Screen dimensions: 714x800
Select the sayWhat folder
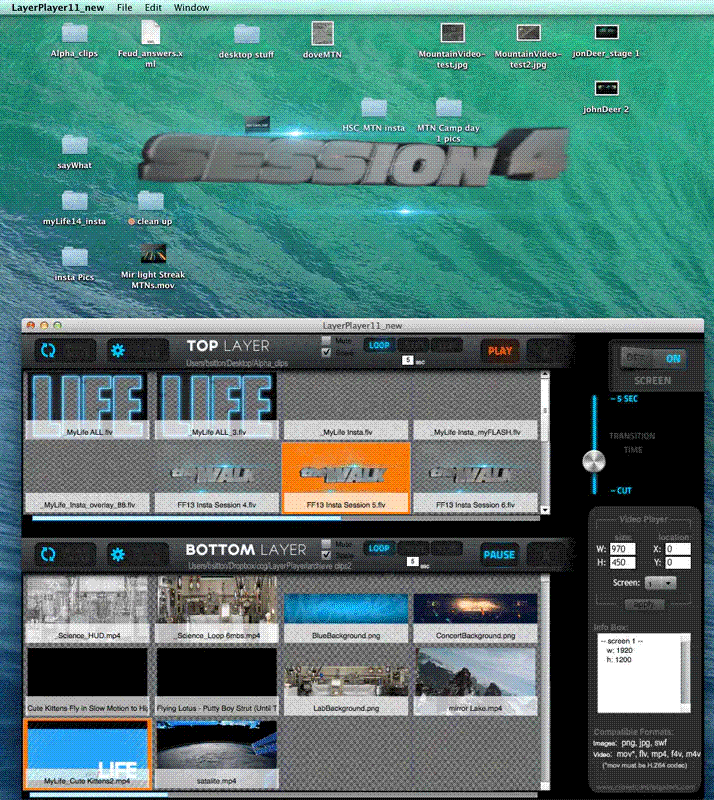coord(75,145)
